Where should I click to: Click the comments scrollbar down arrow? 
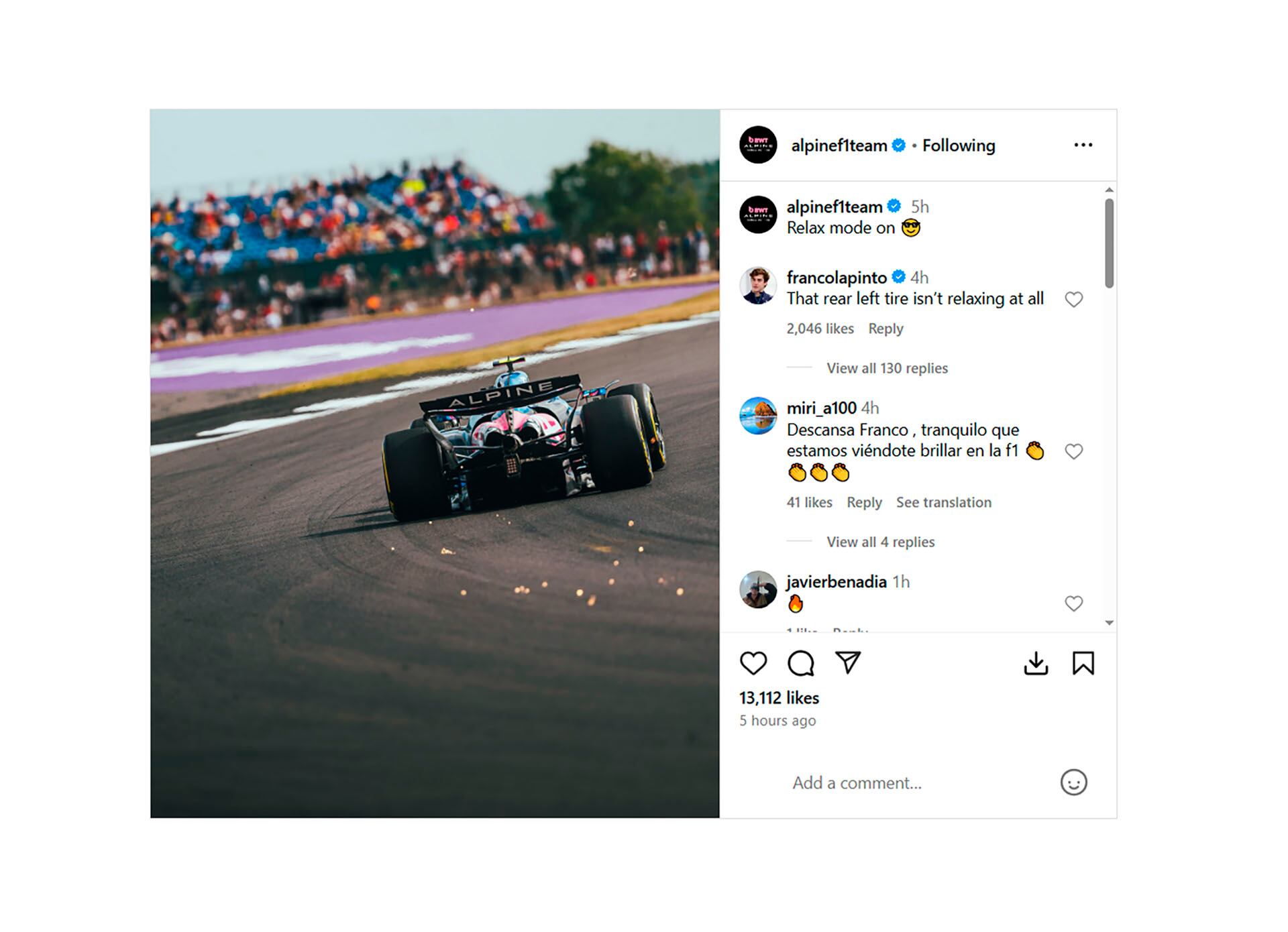point(1109,623)
